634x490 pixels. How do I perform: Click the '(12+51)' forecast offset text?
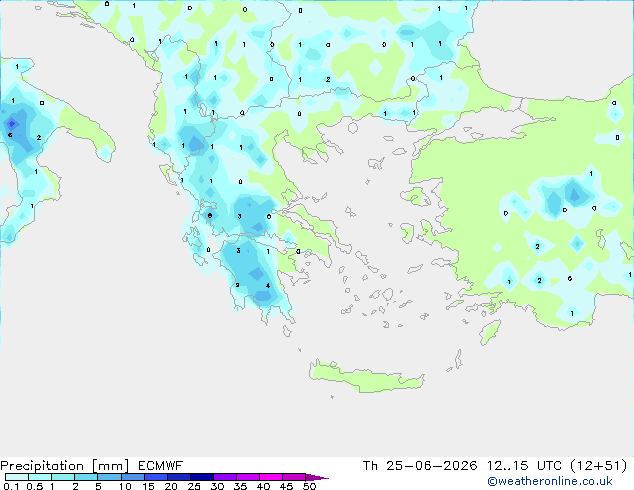598,466
